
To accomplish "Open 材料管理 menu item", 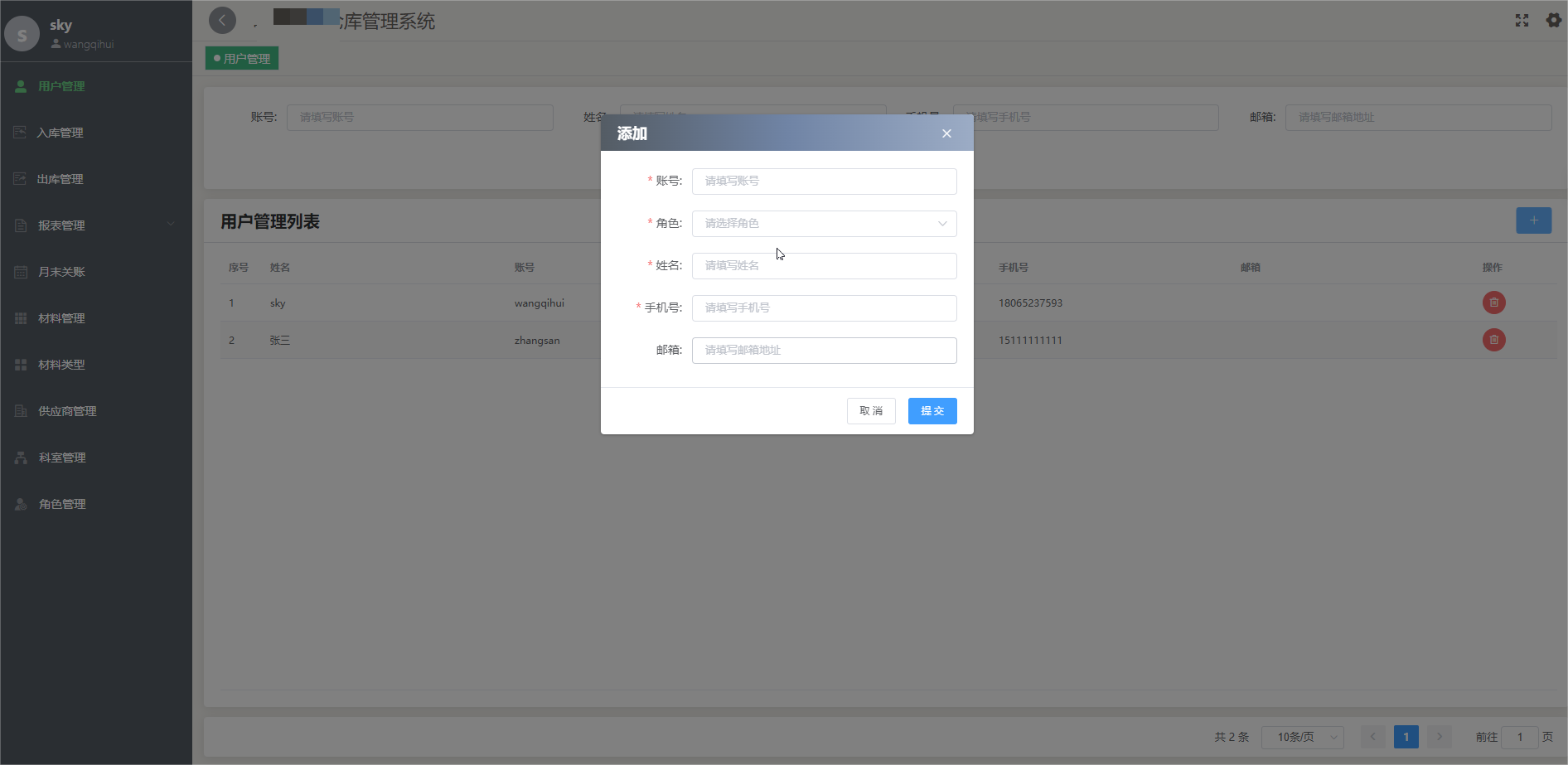I will pyautogui.click(x=96, y=318).
